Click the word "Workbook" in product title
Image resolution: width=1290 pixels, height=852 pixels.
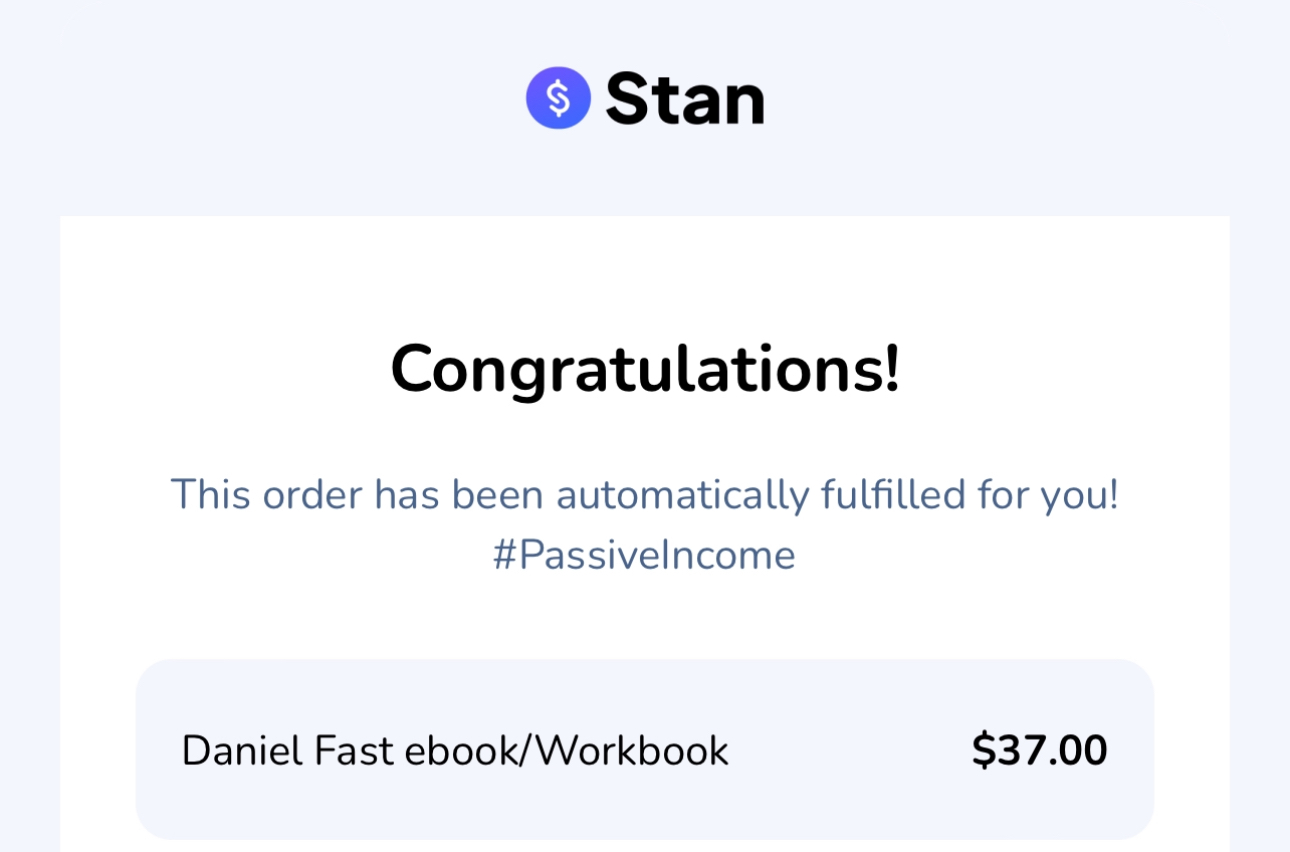pyautogui.click(x=632, y=751)
